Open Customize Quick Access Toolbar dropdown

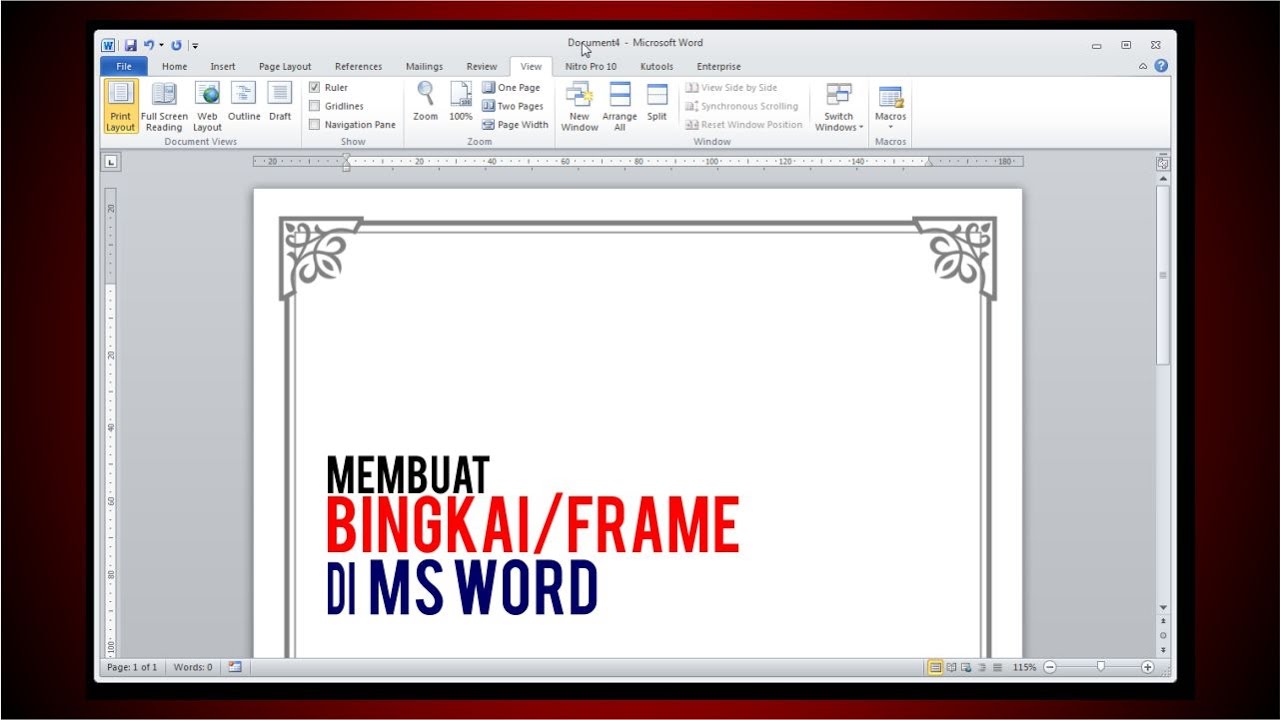(x=195, y=46)
